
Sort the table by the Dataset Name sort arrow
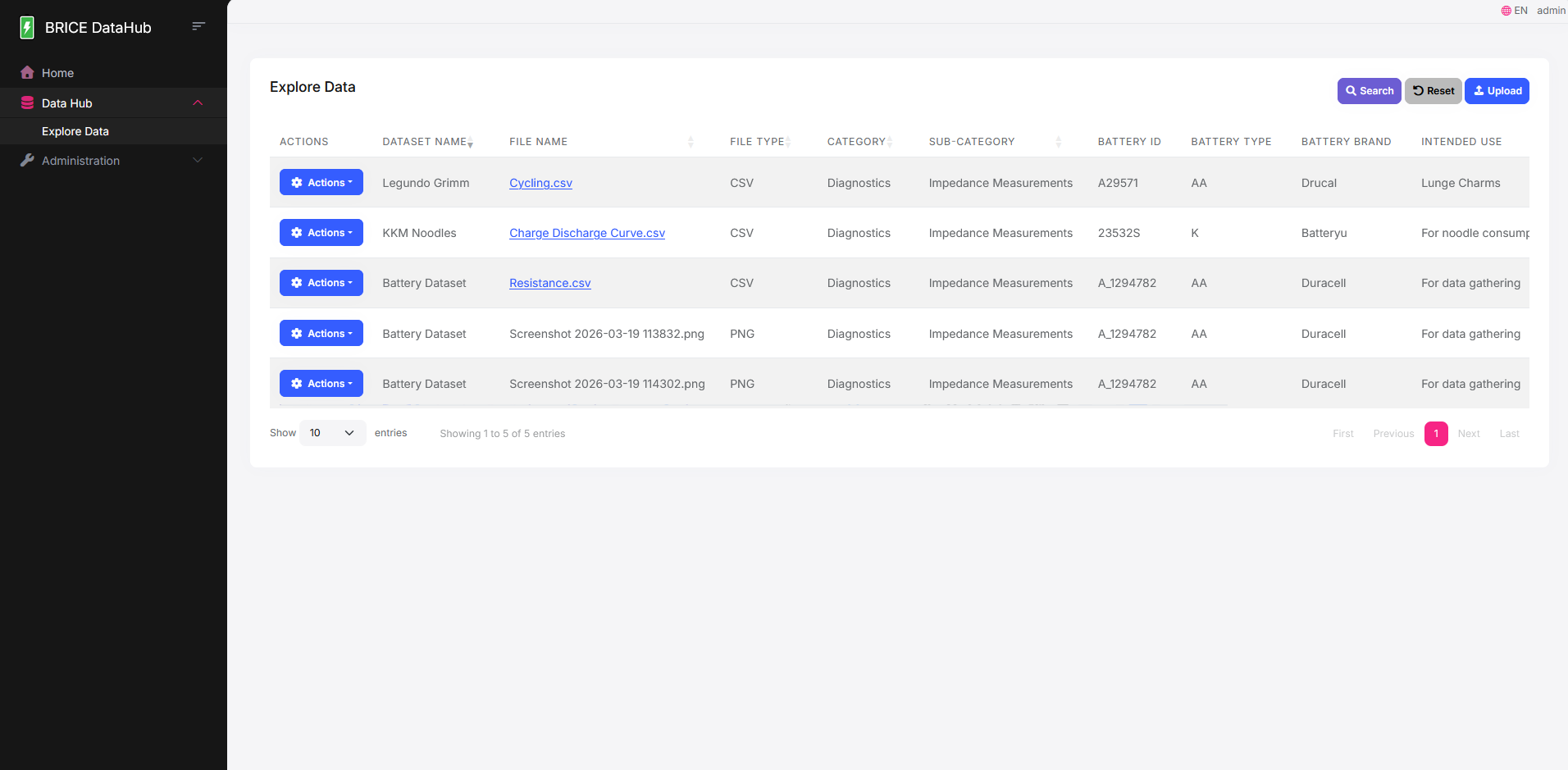[471, 144]
